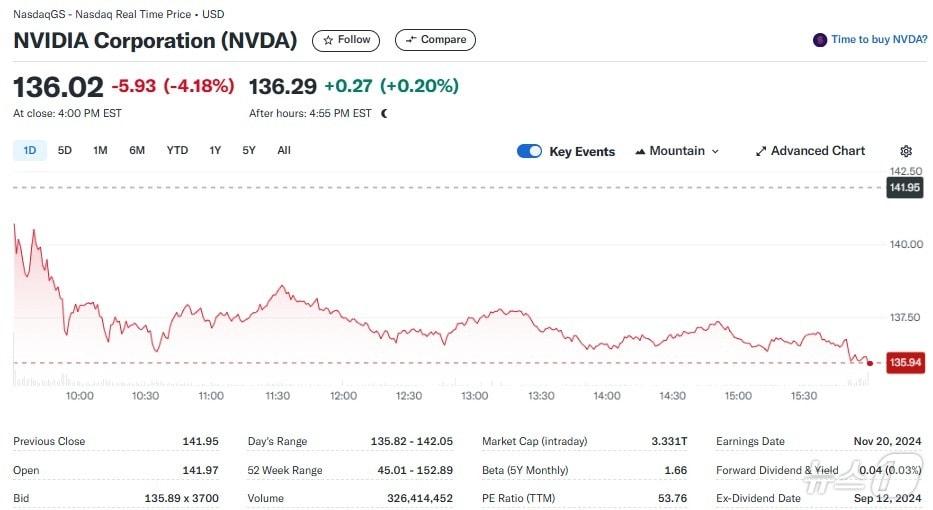Select the 5D time range tab
The width and height of the screenshot is (933, 510).
[65, 151]
